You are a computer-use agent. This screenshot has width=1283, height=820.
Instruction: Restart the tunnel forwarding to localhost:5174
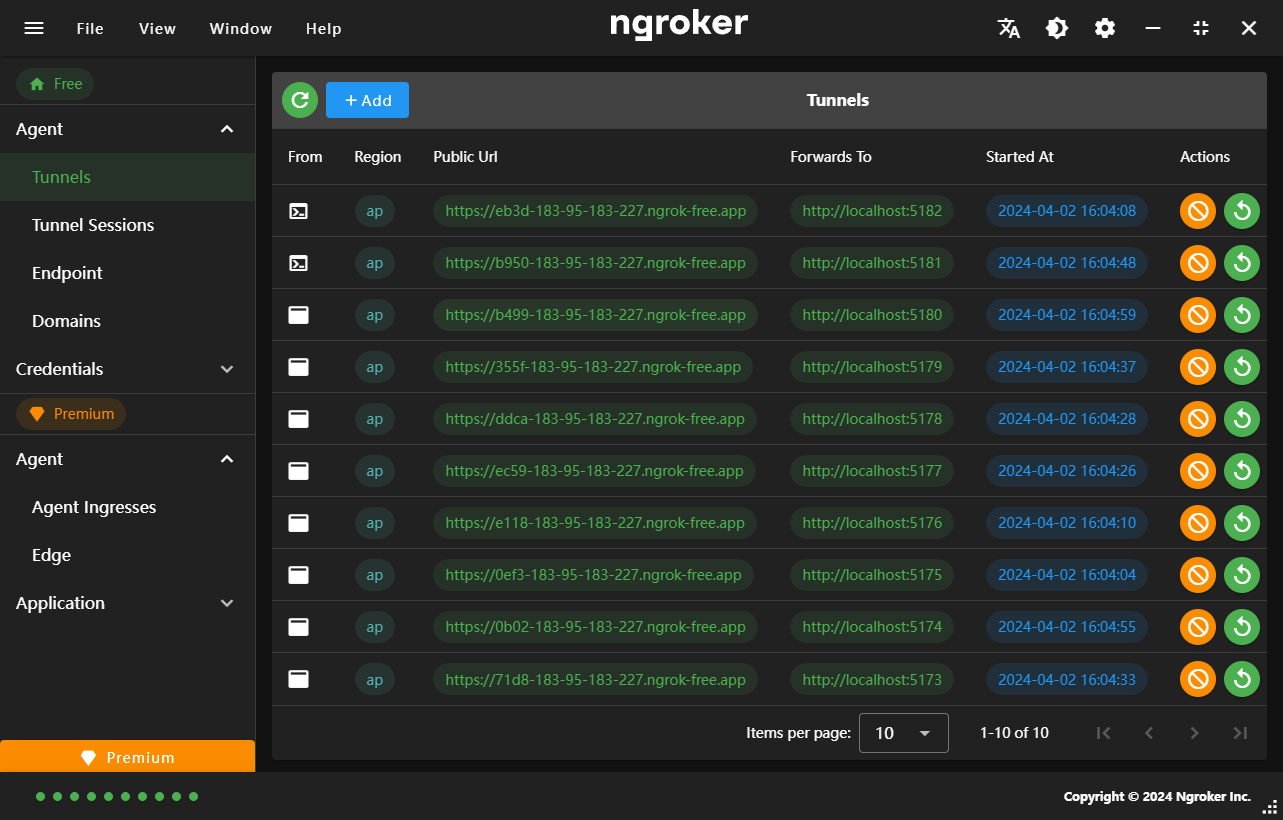pyautogui.click(x=1242, y=627)
